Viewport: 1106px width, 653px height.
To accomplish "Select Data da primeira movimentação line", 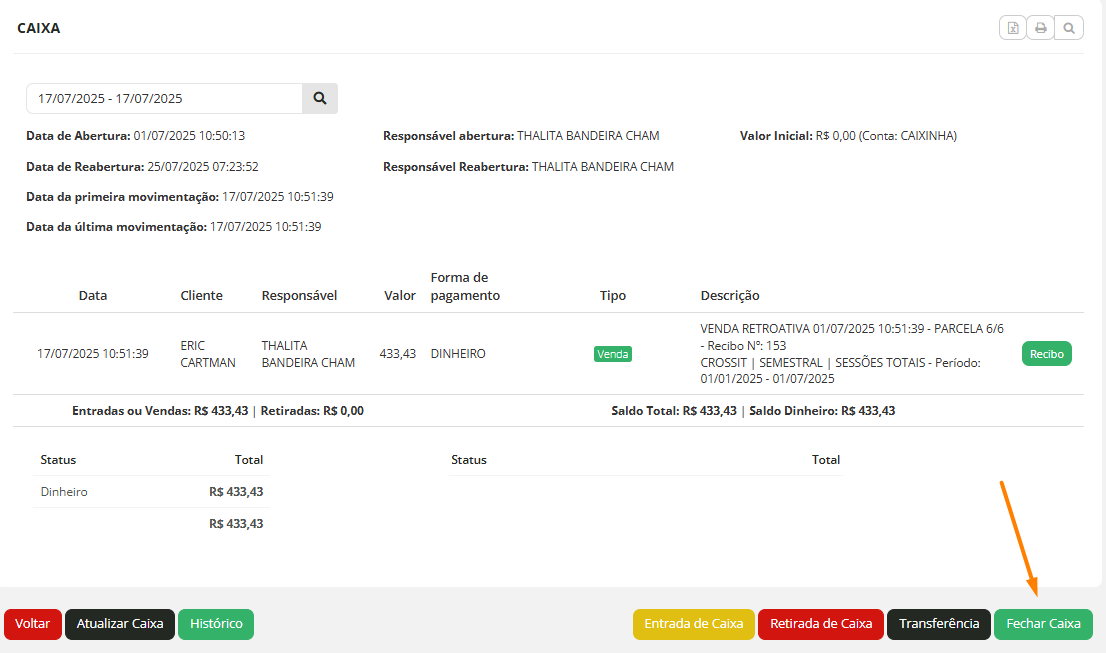I will 180,197.
